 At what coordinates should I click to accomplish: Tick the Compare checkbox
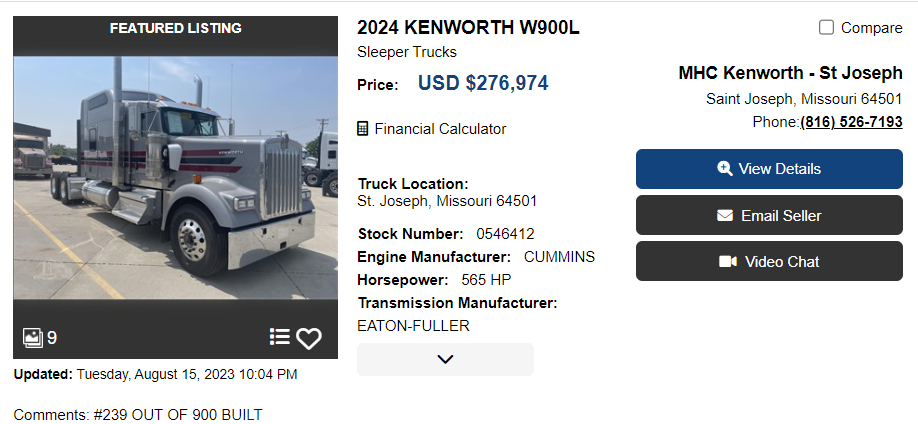point(826,28)
